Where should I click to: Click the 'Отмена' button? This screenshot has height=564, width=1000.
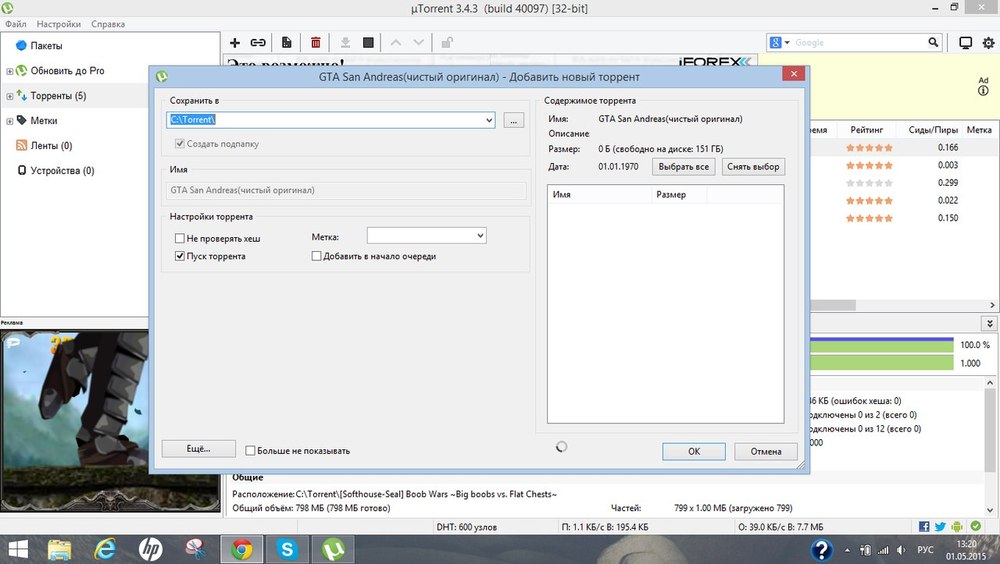766,451
